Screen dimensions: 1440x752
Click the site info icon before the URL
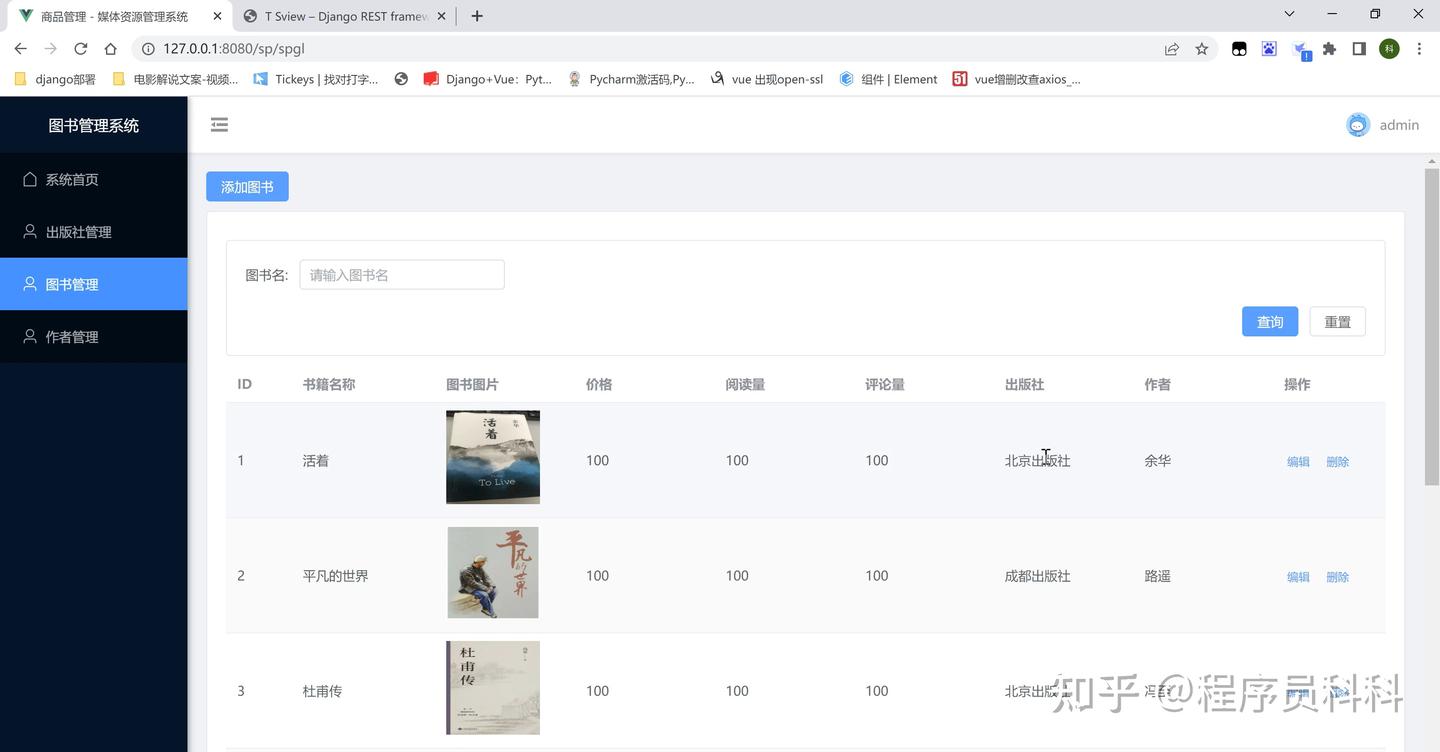[146, 48]
